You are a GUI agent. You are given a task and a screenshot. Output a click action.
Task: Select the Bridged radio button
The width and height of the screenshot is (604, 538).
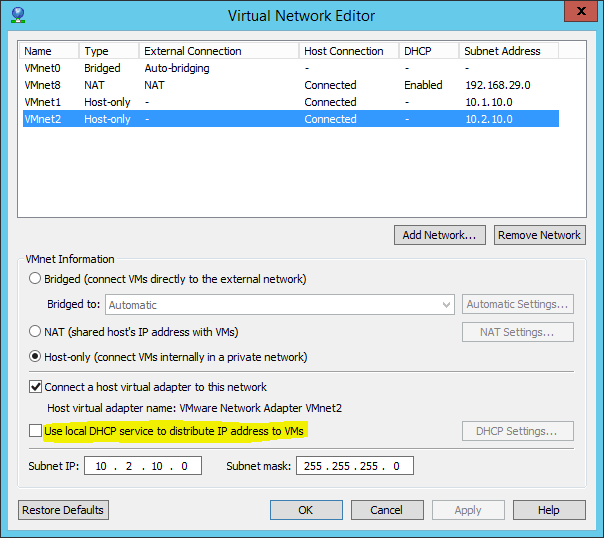(35, 278)
